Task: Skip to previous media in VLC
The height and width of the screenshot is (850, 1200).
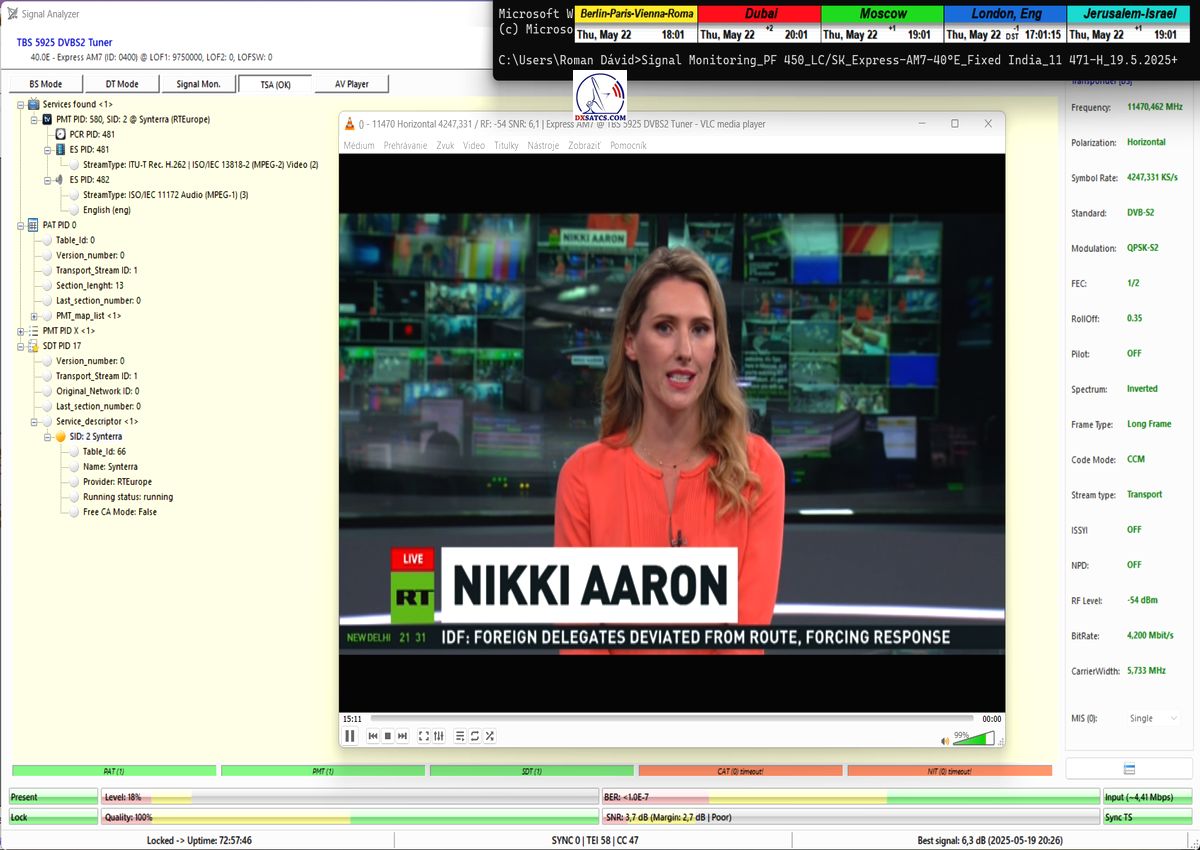Action: coord(373,736)
